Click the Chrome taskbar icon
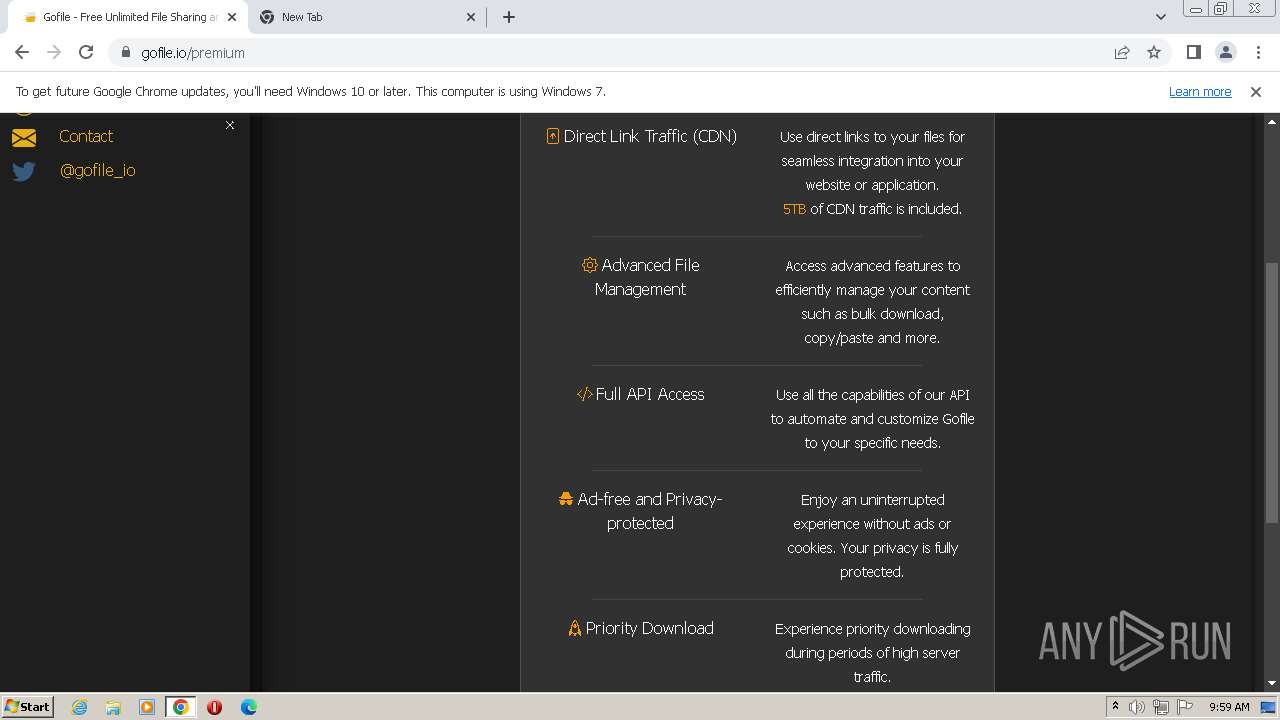The image size is (1280, 720). pos(181,707)
